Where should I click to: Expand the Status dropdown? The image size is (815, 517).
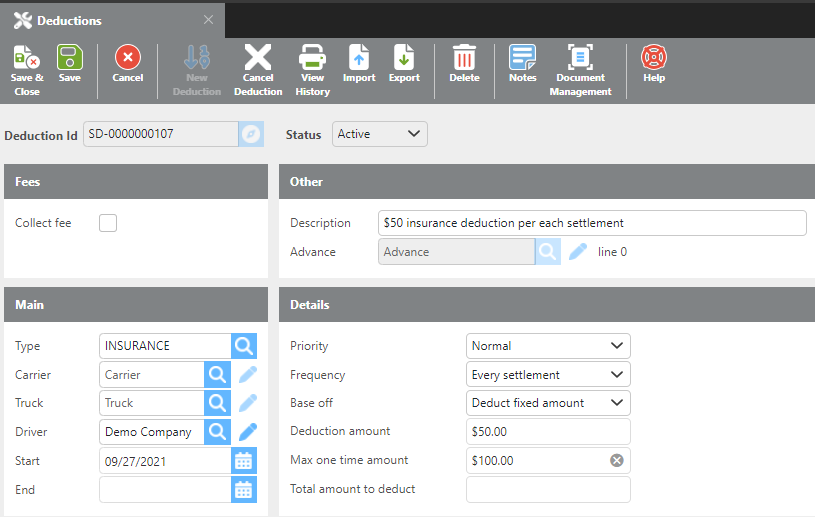point(380,134)
